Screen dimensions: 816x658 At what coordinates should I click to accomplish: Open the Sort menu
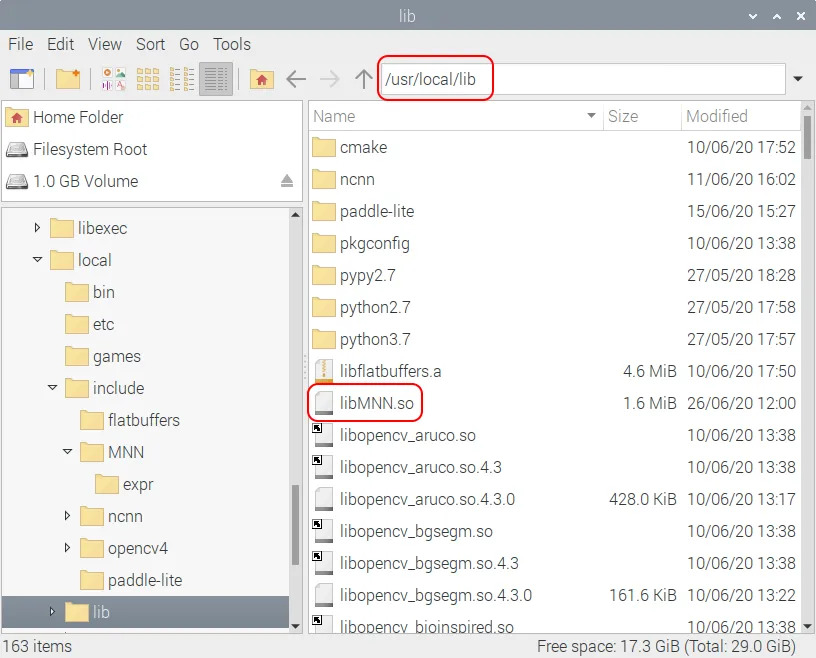click(150, 44)
